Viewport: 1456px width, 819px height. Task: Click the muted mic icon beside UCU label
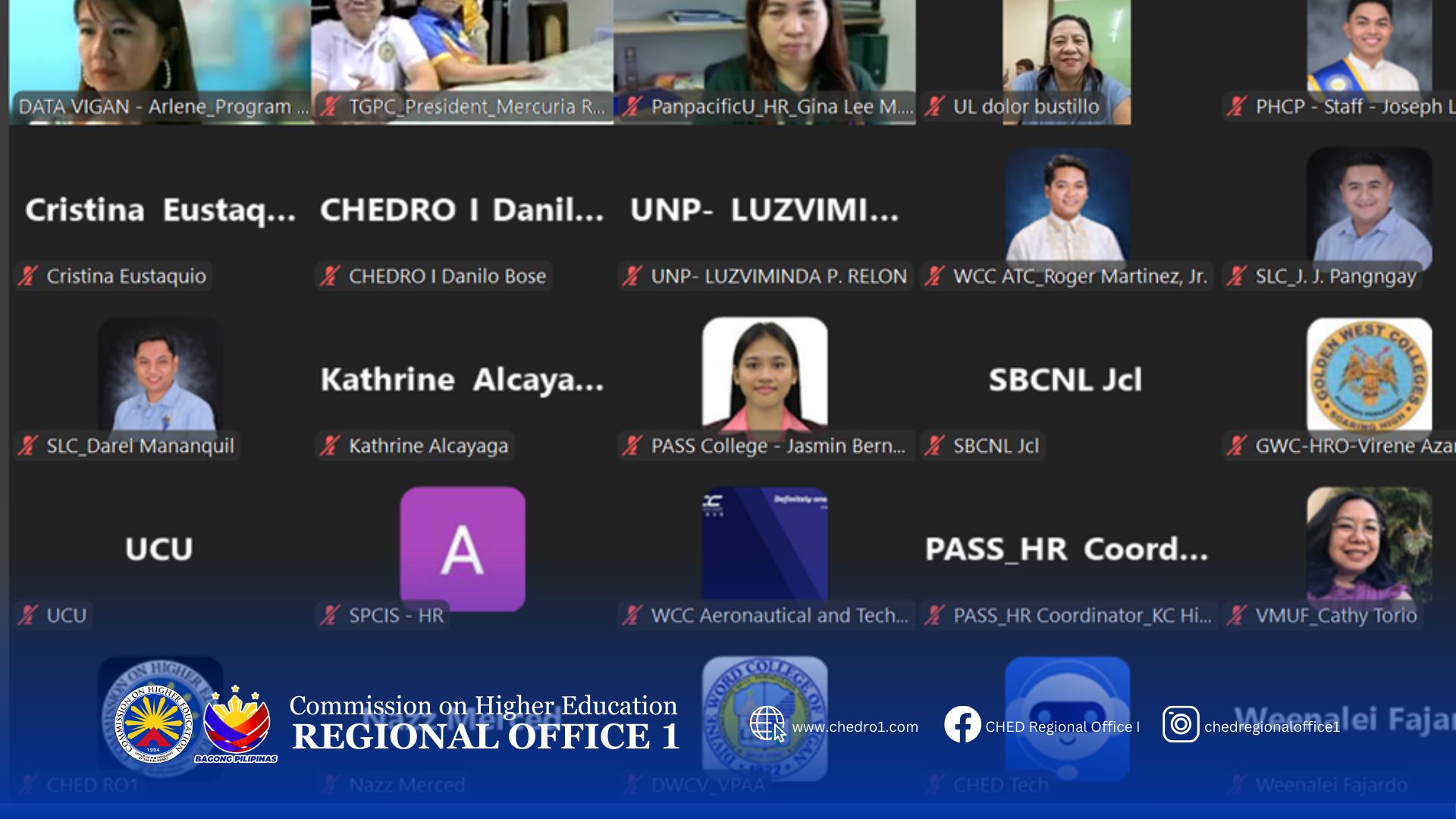pos(28,615)
